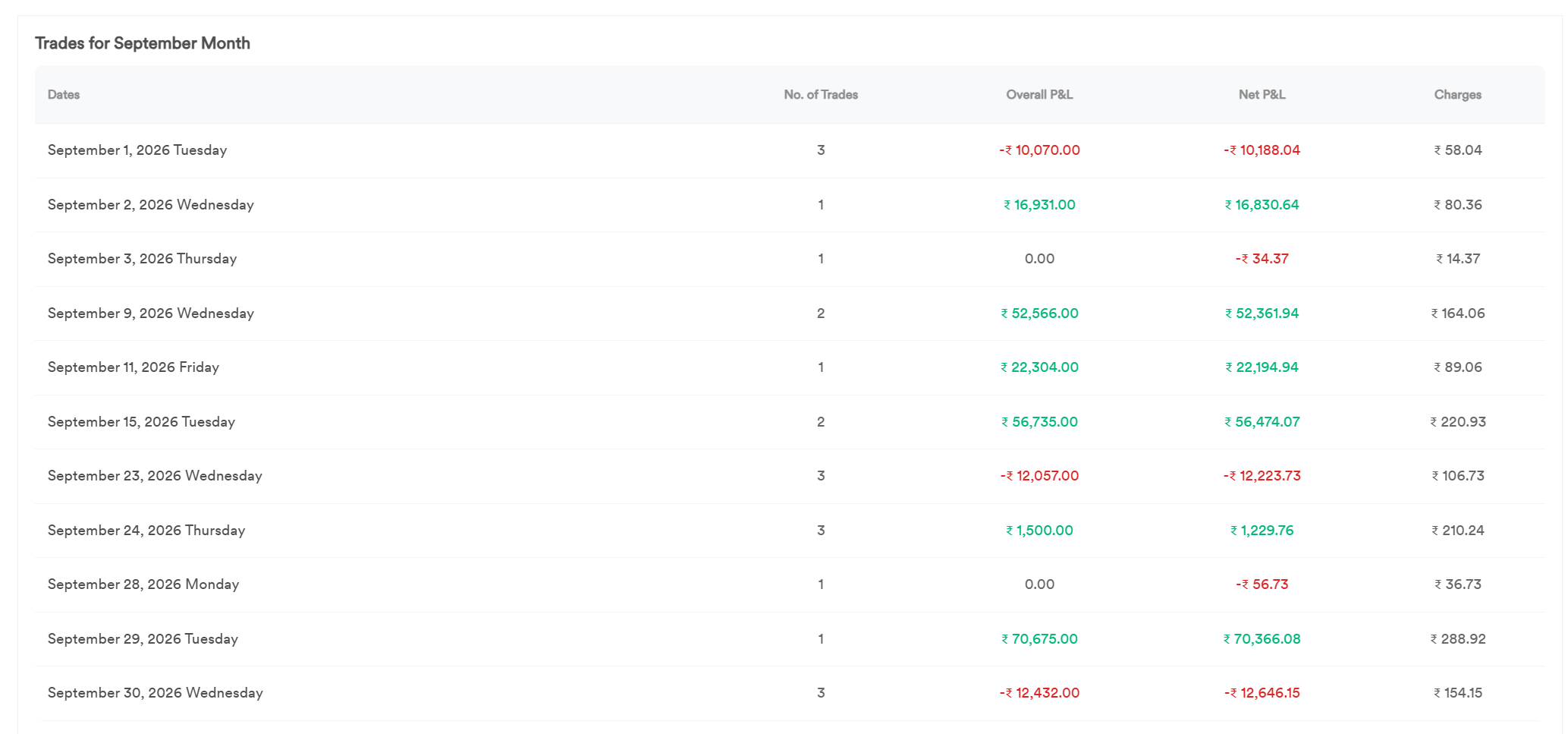
Task: Click the net loss value "-₹ 34.37"
Action: click(1262, 259)
